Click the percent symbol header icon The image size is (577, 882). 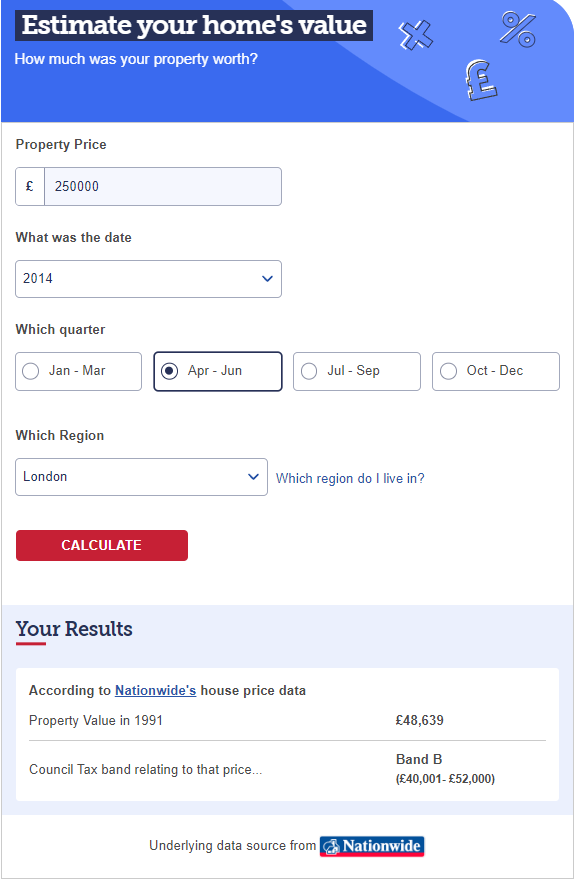518,29
